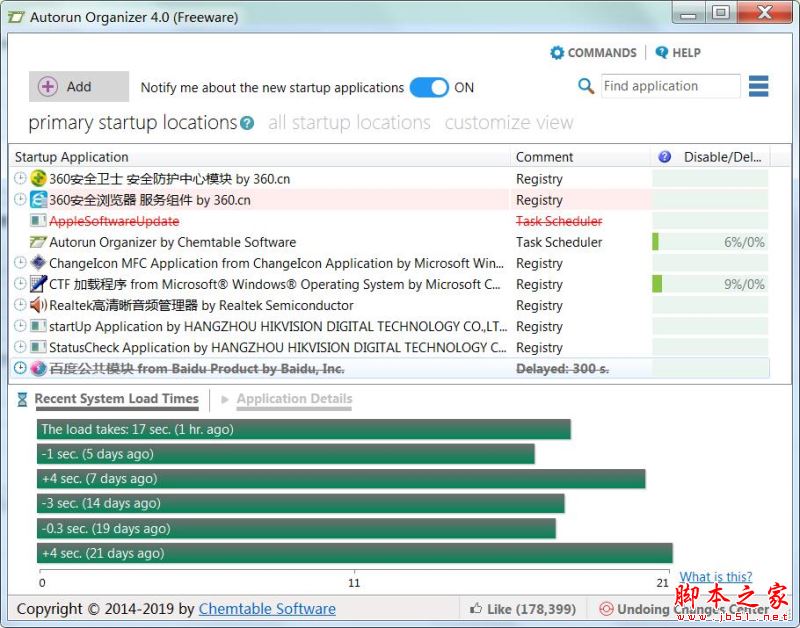Click clock icon for CTF 加载程序 row

click(x=20, y=283)
